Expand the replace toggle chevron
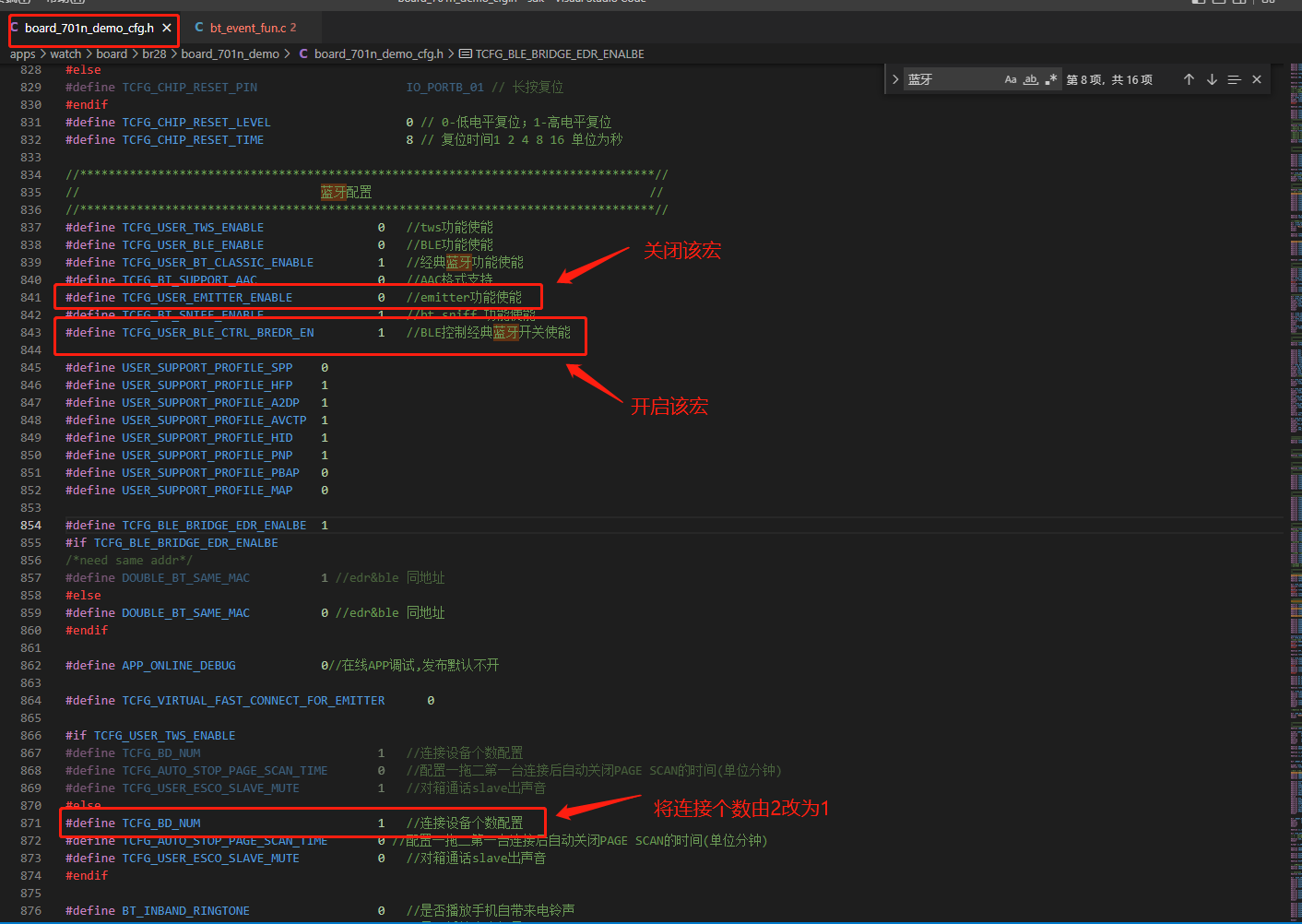 [894, 79]
